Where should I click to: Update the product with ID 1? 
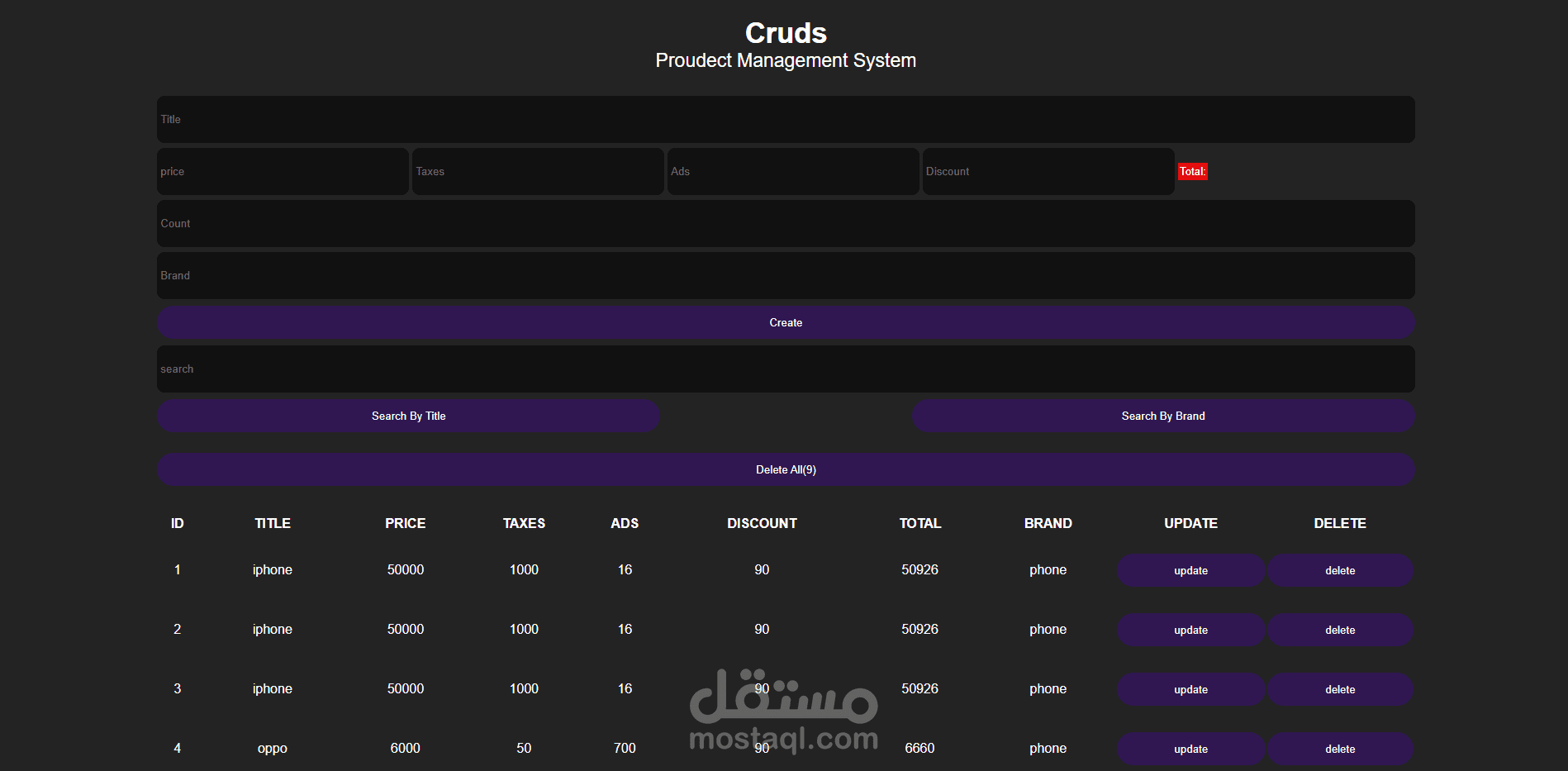(x=1190, y=570)
